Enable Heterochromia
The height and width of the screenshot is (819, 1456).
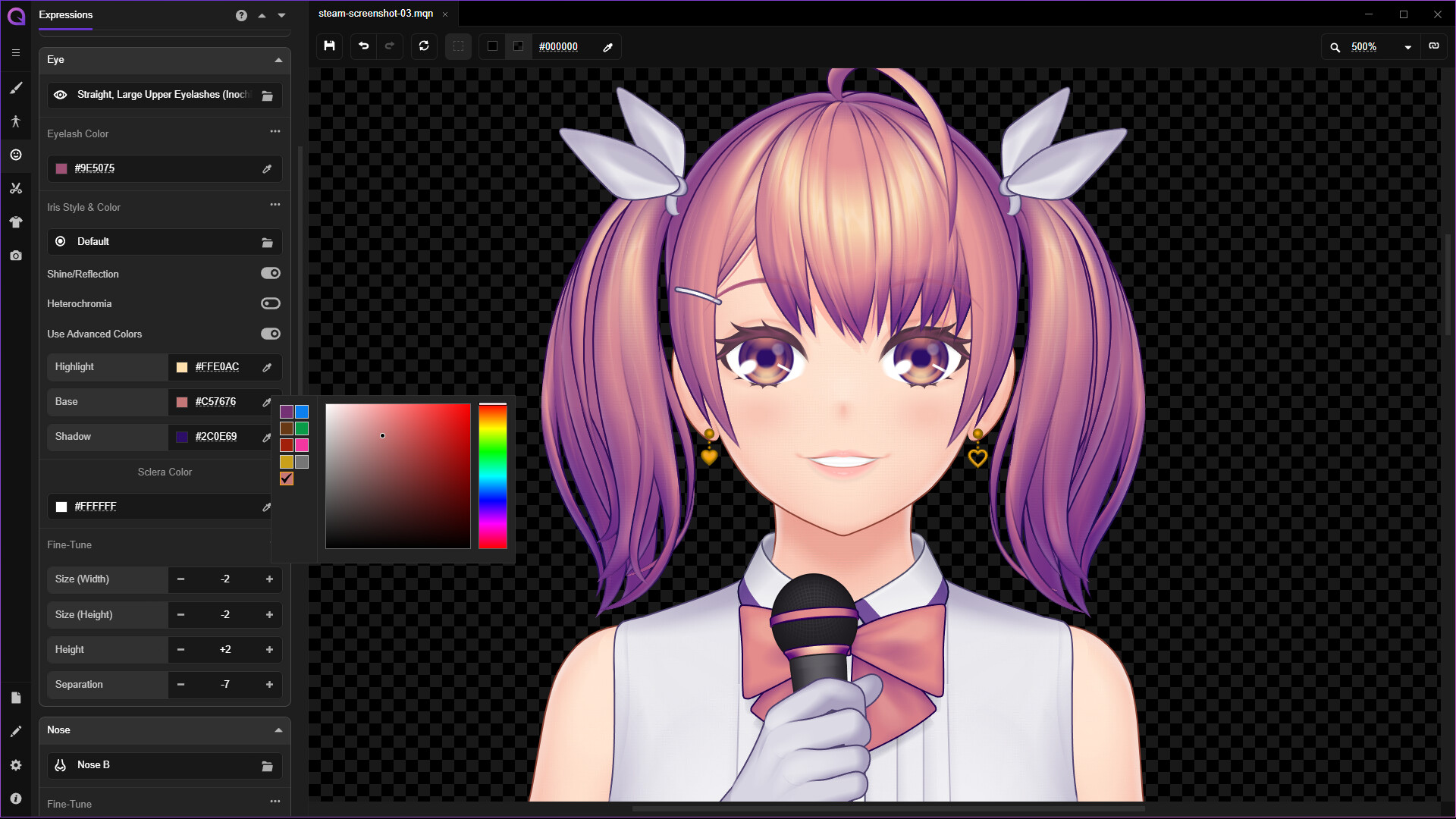[x=271, y=303]
